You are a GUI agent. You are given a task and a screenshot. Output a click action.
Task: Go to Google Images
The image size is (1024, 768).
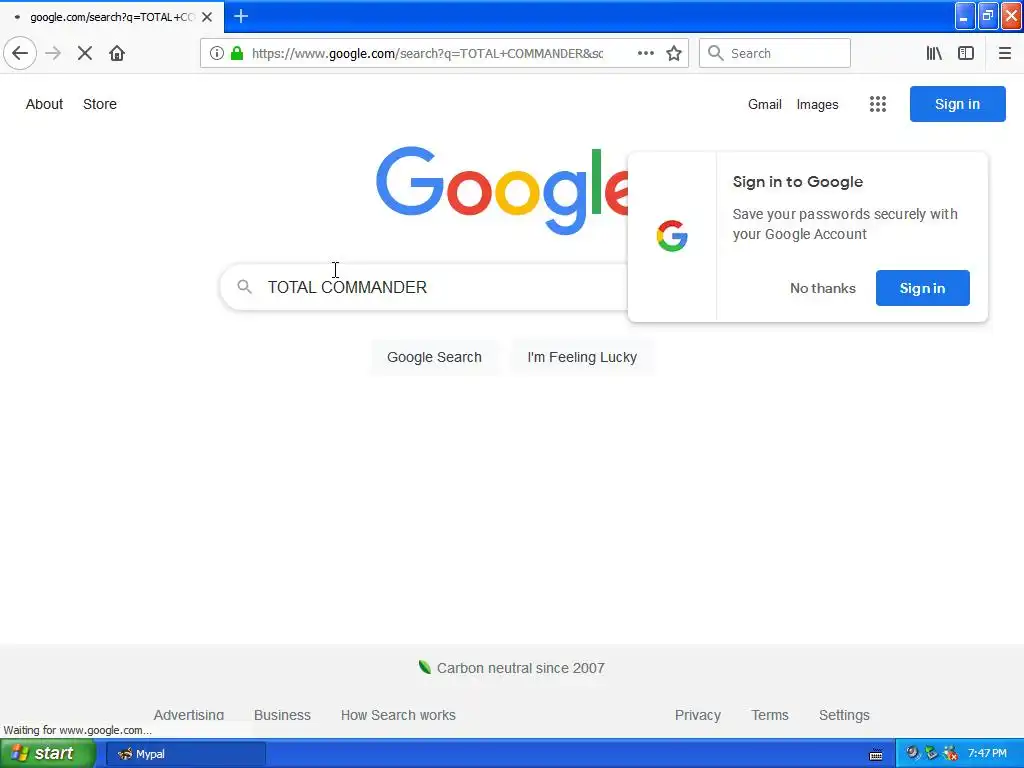[x=817, y=104]
